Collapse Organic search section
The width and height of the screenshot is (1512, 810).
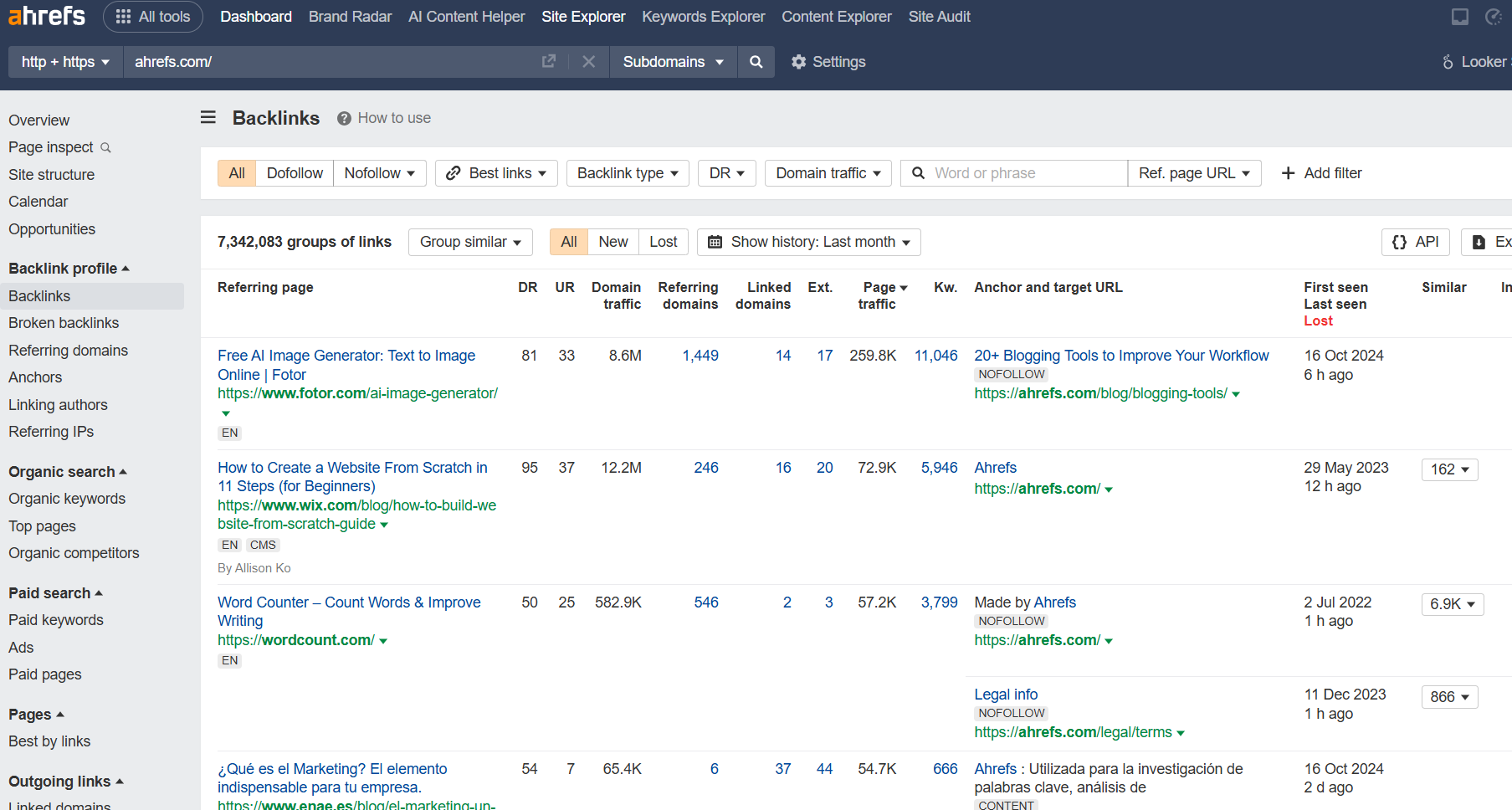68,472
